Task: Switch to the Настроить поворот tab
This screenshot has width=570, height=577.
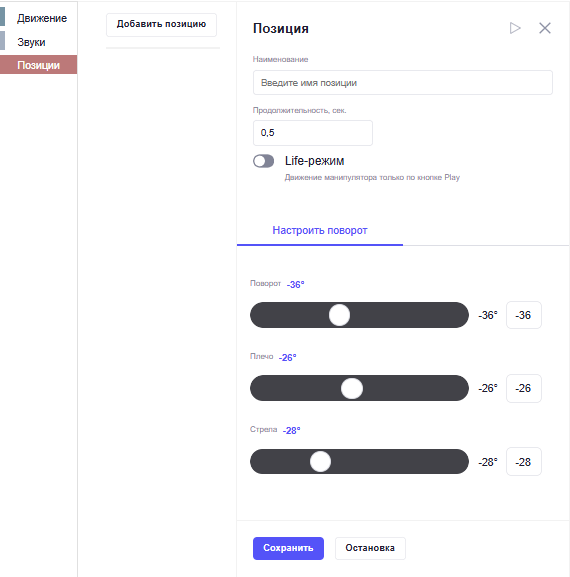Action: pos(320,230)
